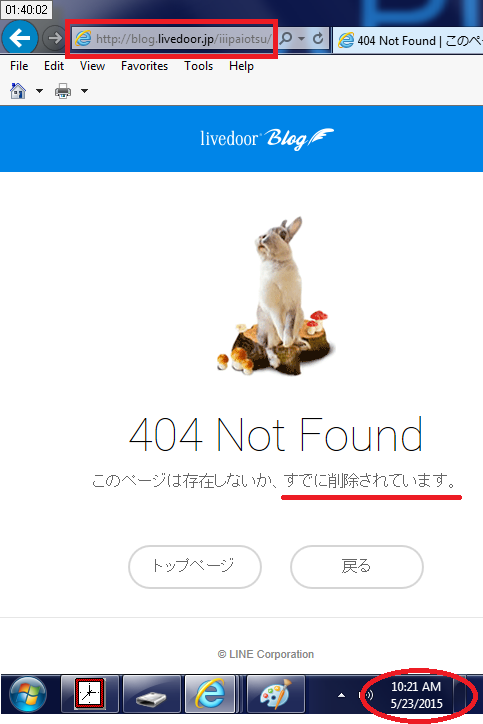483x724 pixels.
Task: Click the address bar search magnifier
Action: pos(286,38)
